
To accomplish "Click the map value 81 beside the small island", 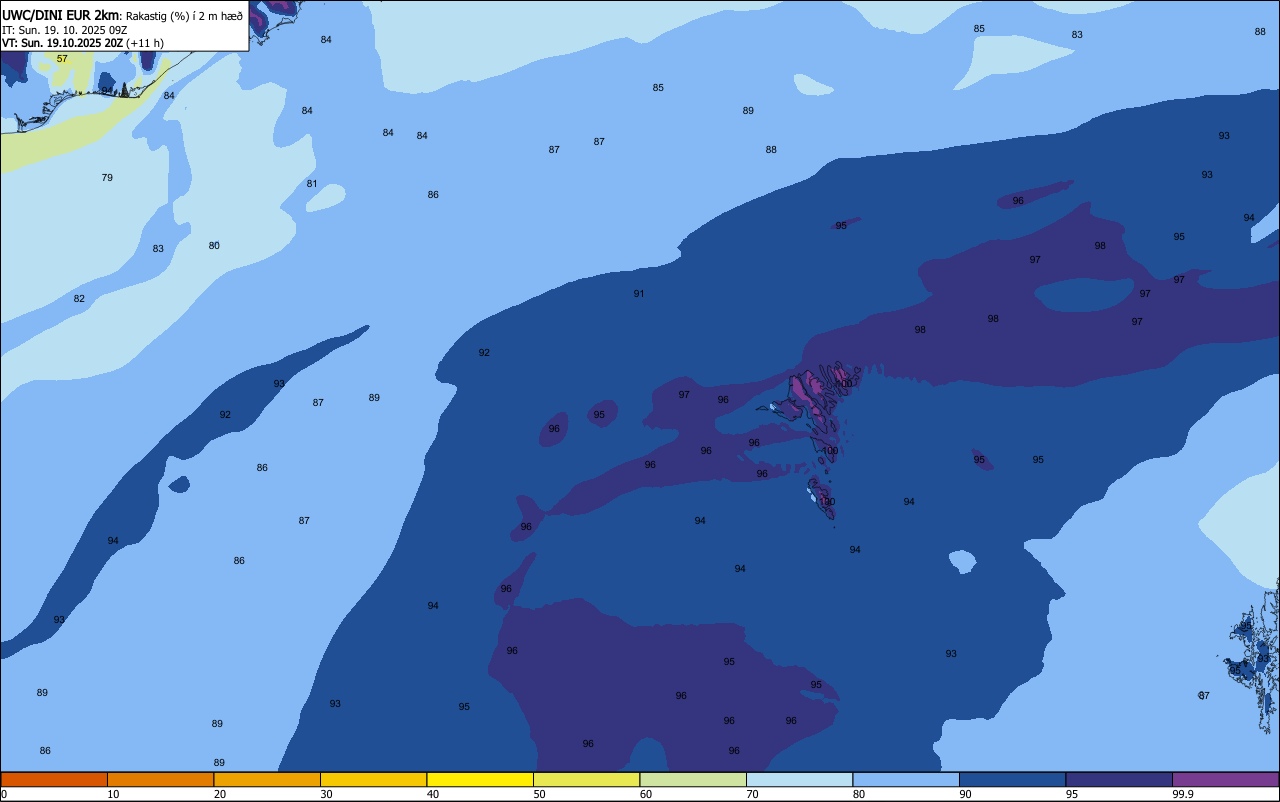I will pyautogui.click(x=312, y=184).
